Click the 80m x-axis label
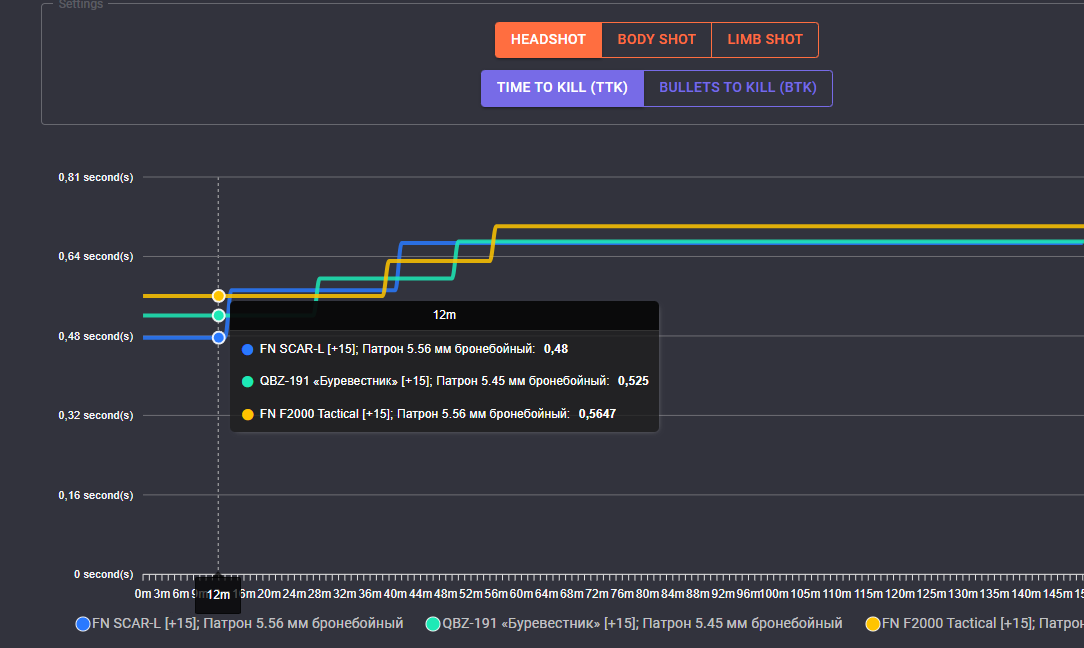 coord(648,593)
